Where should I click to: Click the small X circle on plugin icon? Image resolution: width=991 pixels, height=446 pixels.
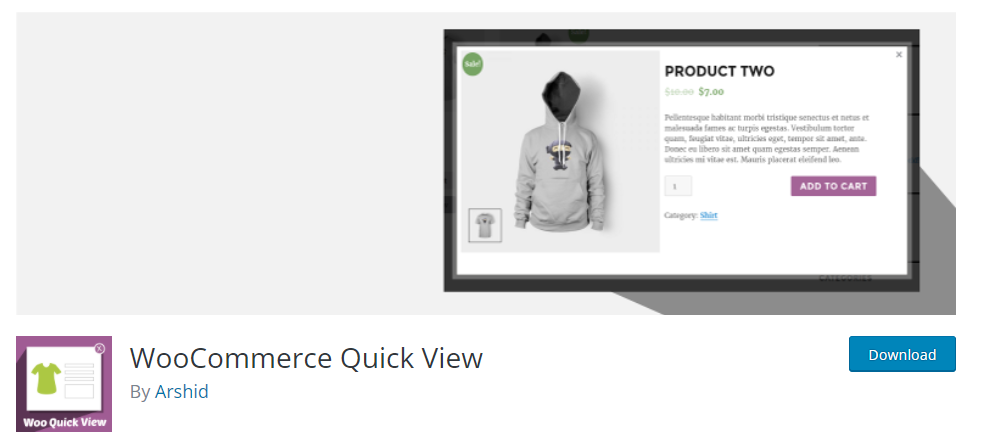99,348
